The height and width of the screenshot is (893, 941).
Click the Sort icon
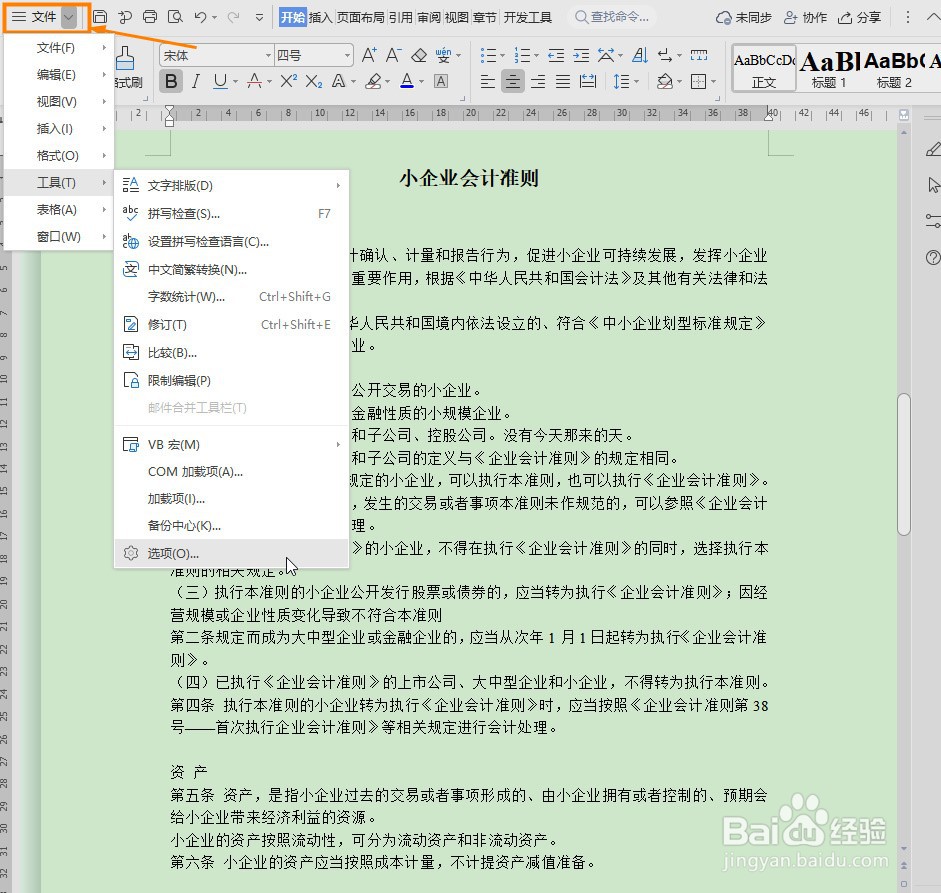640,56
